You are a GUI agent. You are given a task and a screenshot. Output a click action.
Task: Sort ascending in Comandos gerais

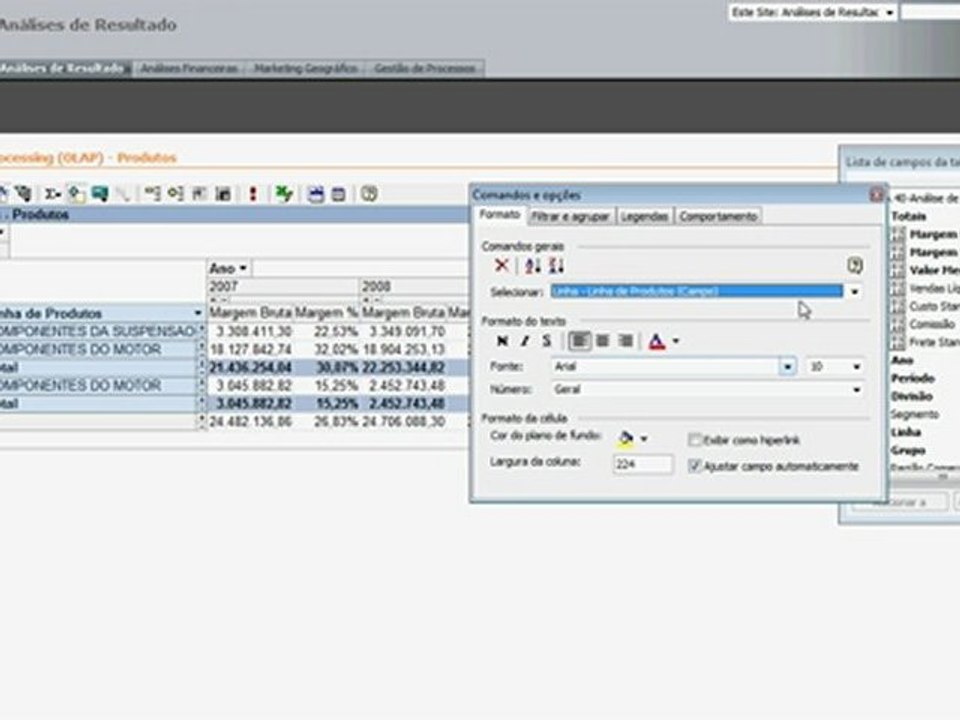(x=533, y=266)
